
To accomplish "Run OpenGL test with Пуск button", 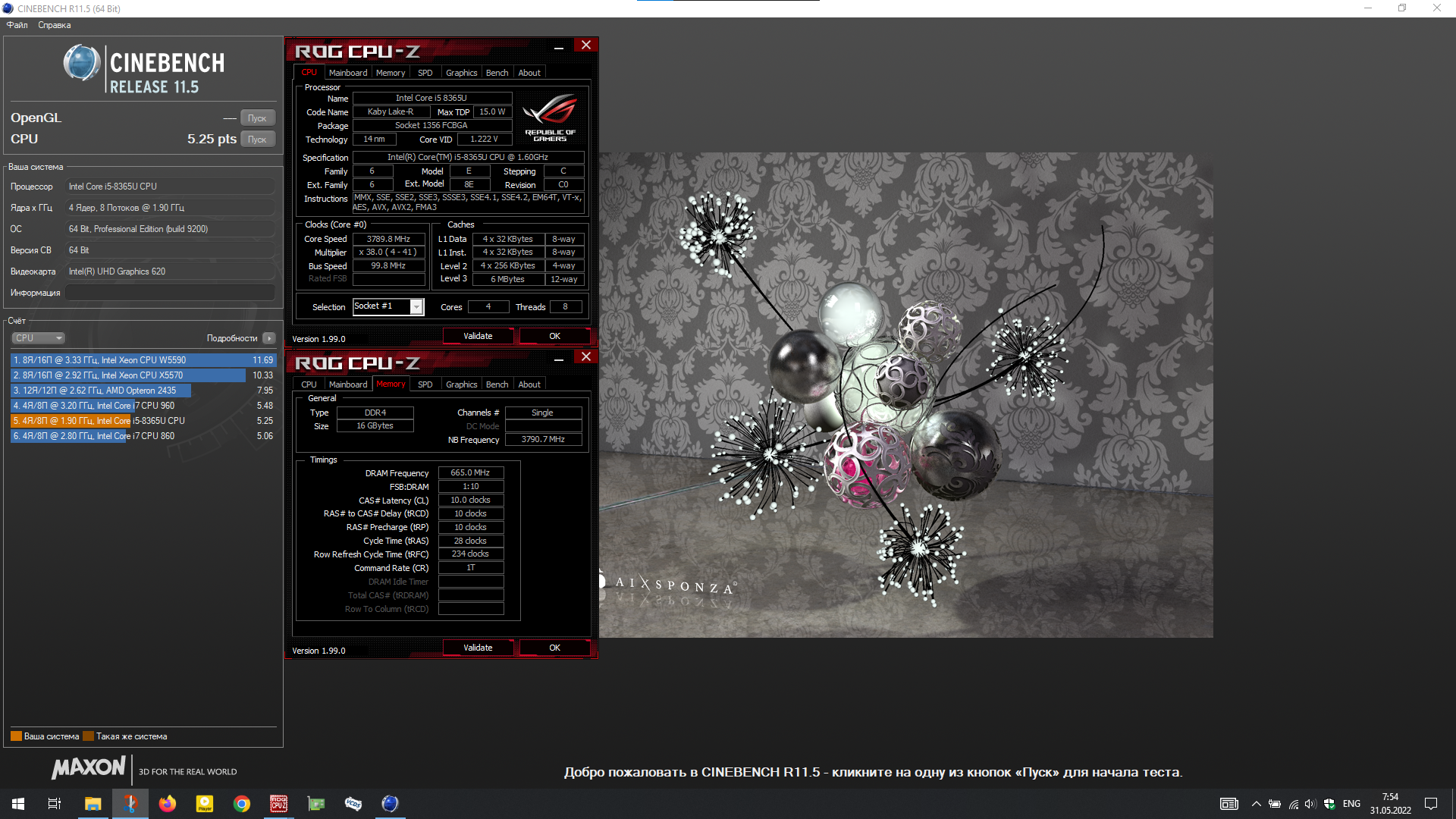I will tap(258, 118).
